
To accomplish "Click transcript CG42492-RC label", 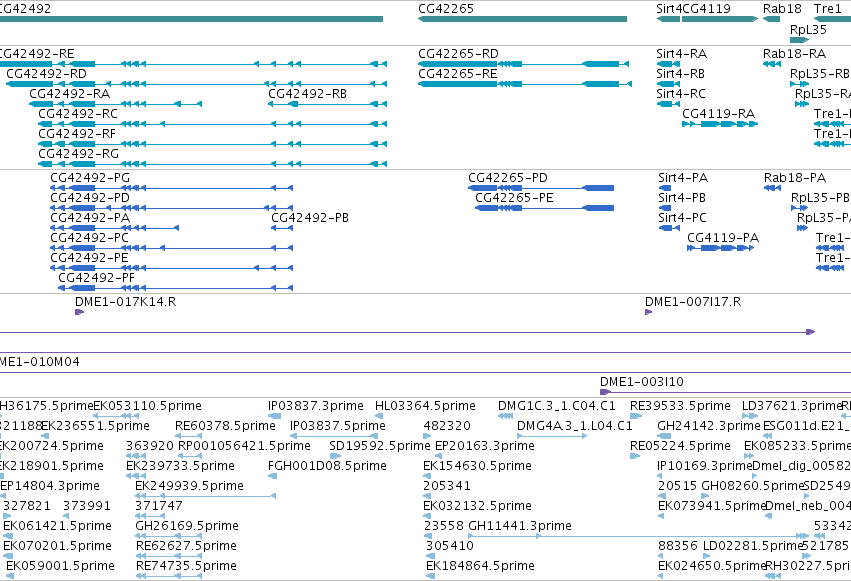I will coord(78,114).
